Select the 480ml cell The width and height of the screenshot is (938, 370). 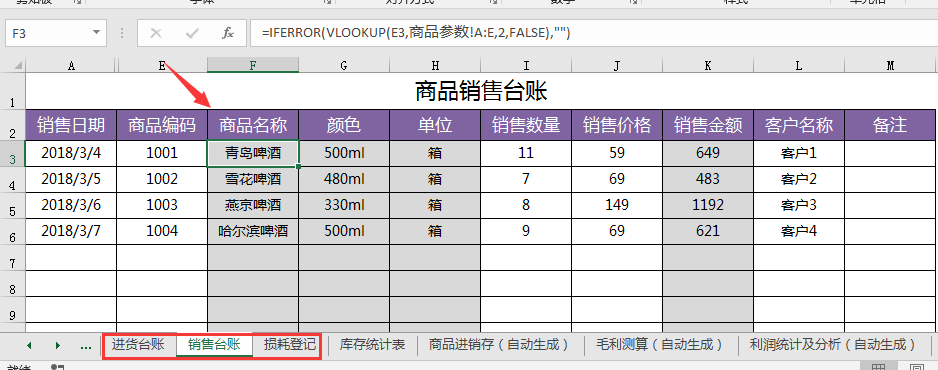click(x=344, y=179)
